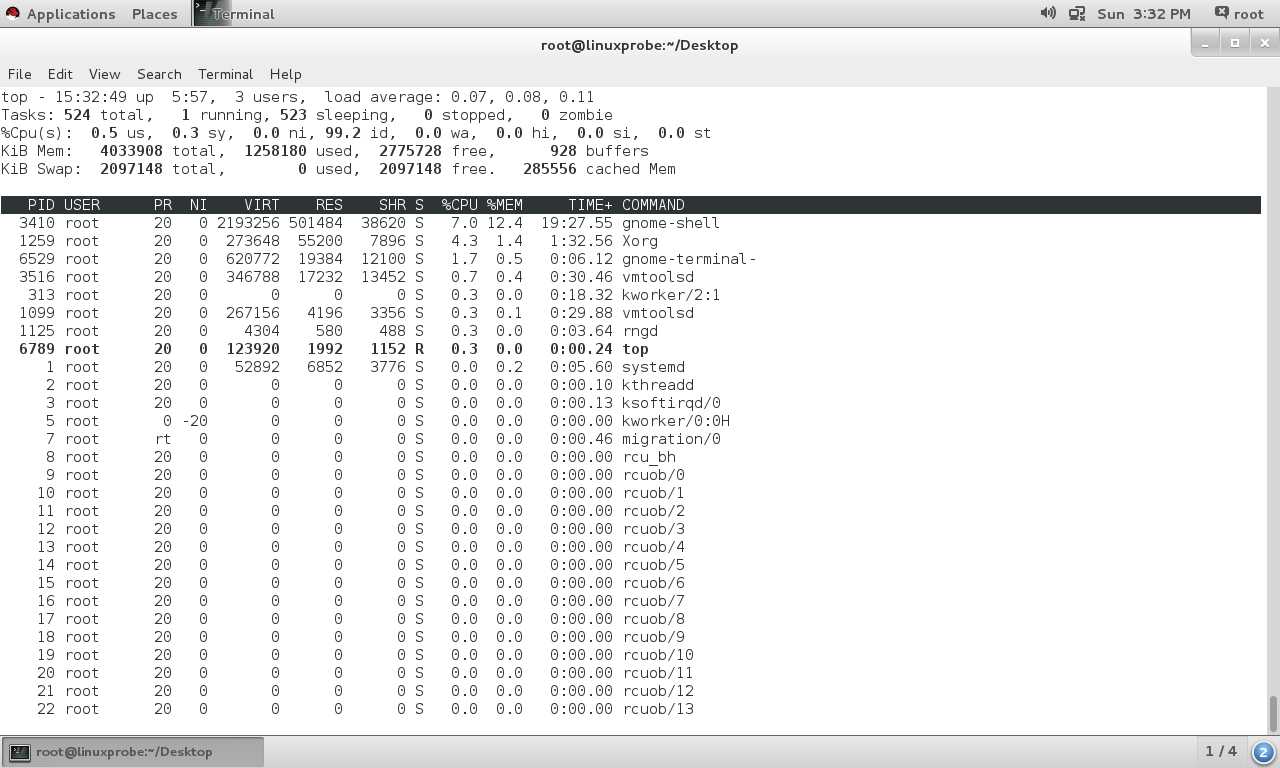Click the rcuob/13 process row
The height and width of the screenshot is (768, 1280).
pyautogui.click(x=630, y=709)
